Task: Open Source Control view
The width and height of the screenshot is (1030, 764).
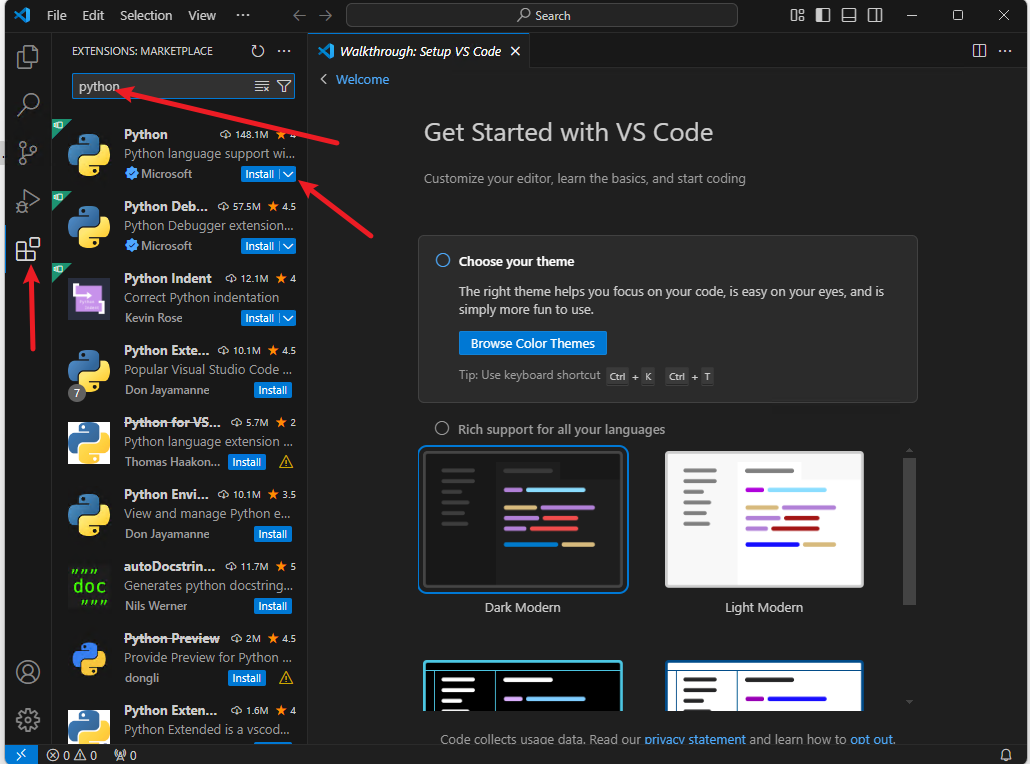Action: click(28, 152)
